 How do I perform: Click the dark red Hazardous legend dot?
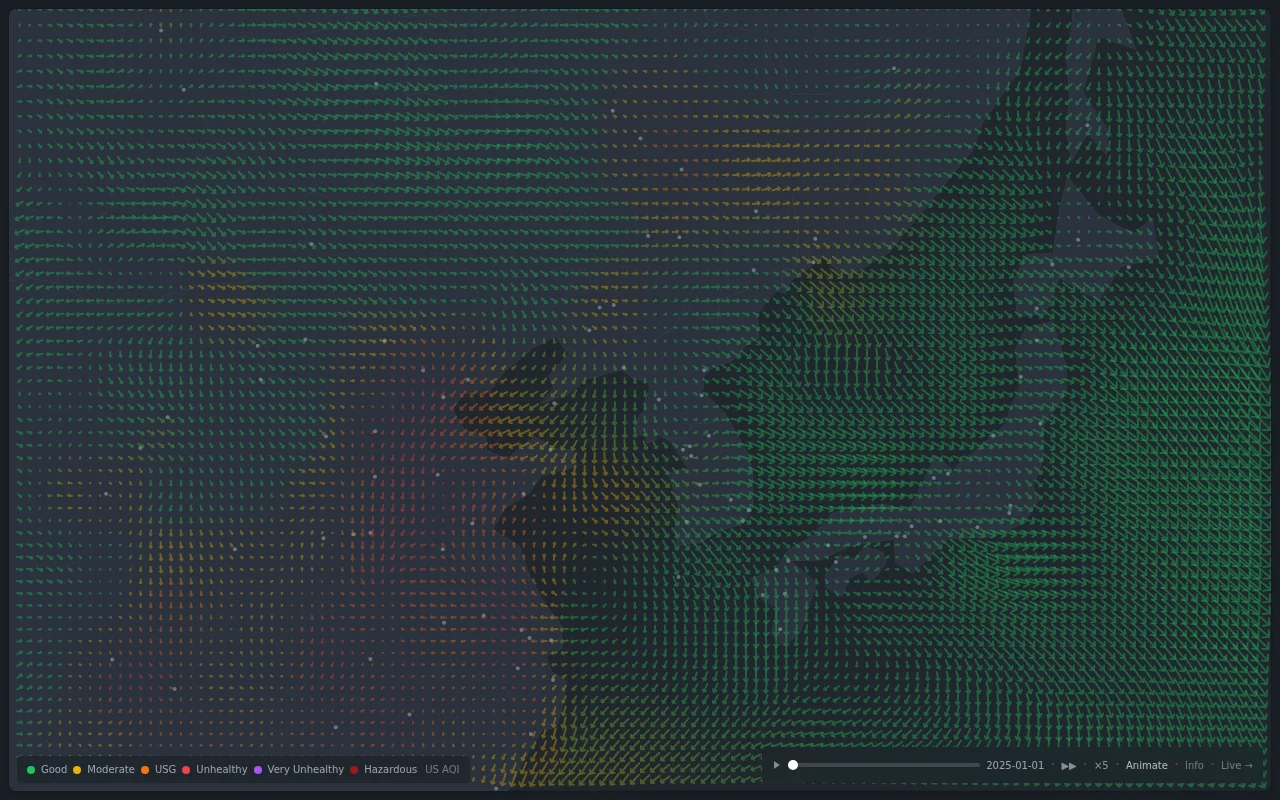tap(354, 770)
